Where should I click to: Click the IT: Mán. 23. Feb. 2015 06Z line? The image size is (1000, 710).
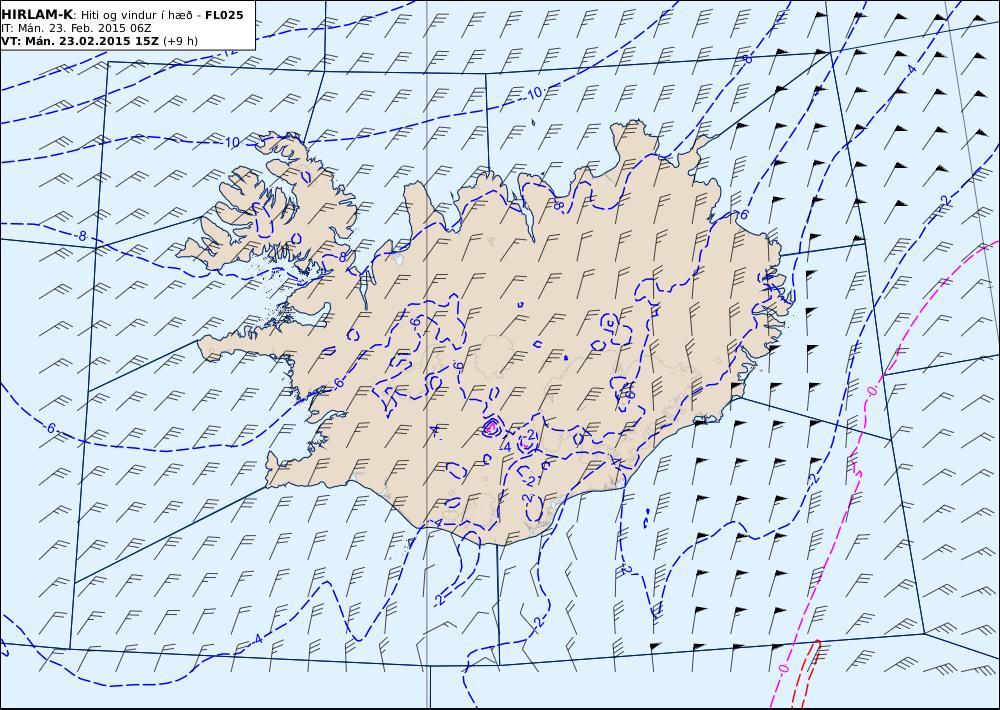click(77, 28)
